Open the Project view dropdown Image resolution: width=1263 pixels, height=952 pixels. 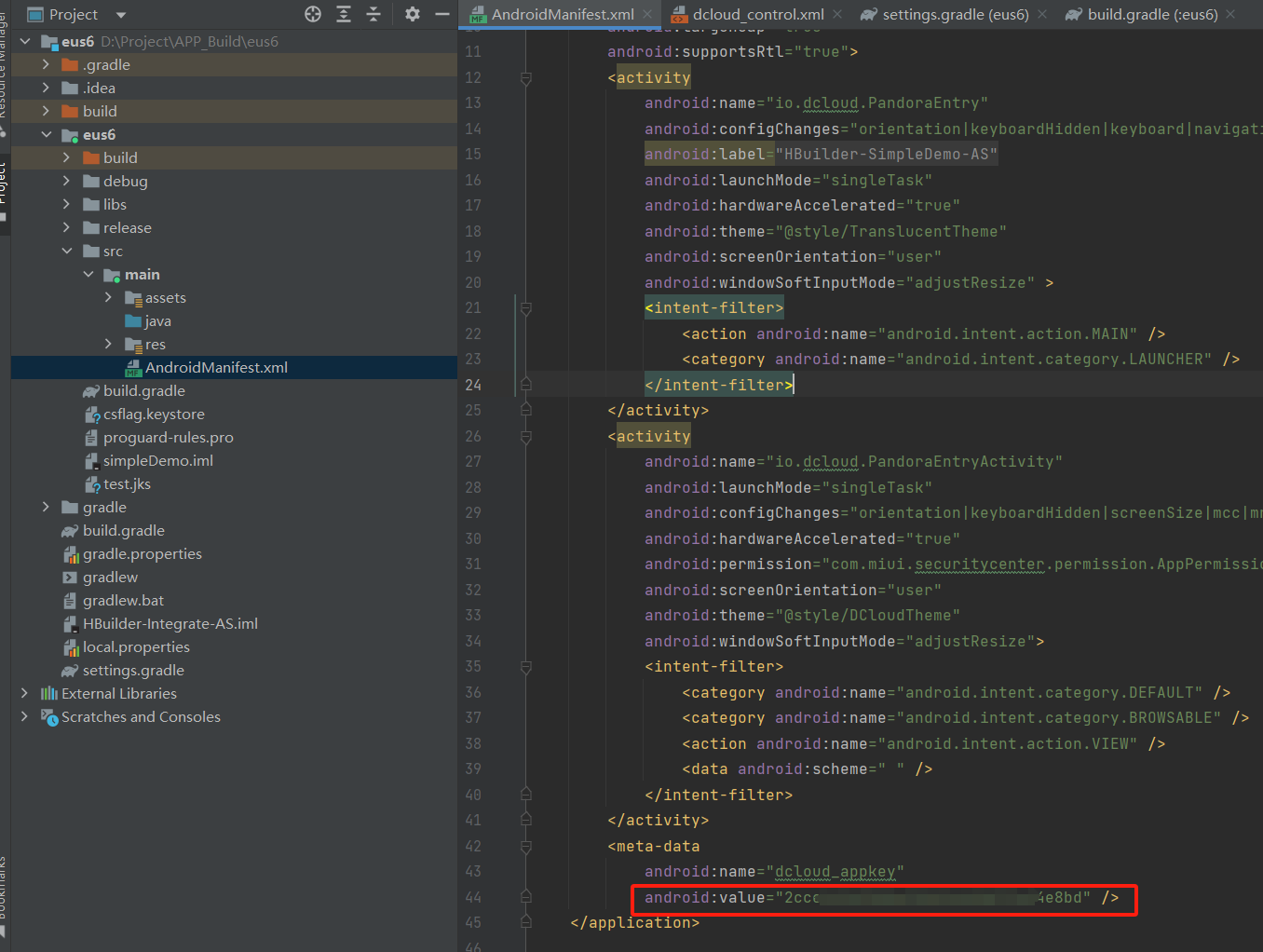[x=121, y=15]
